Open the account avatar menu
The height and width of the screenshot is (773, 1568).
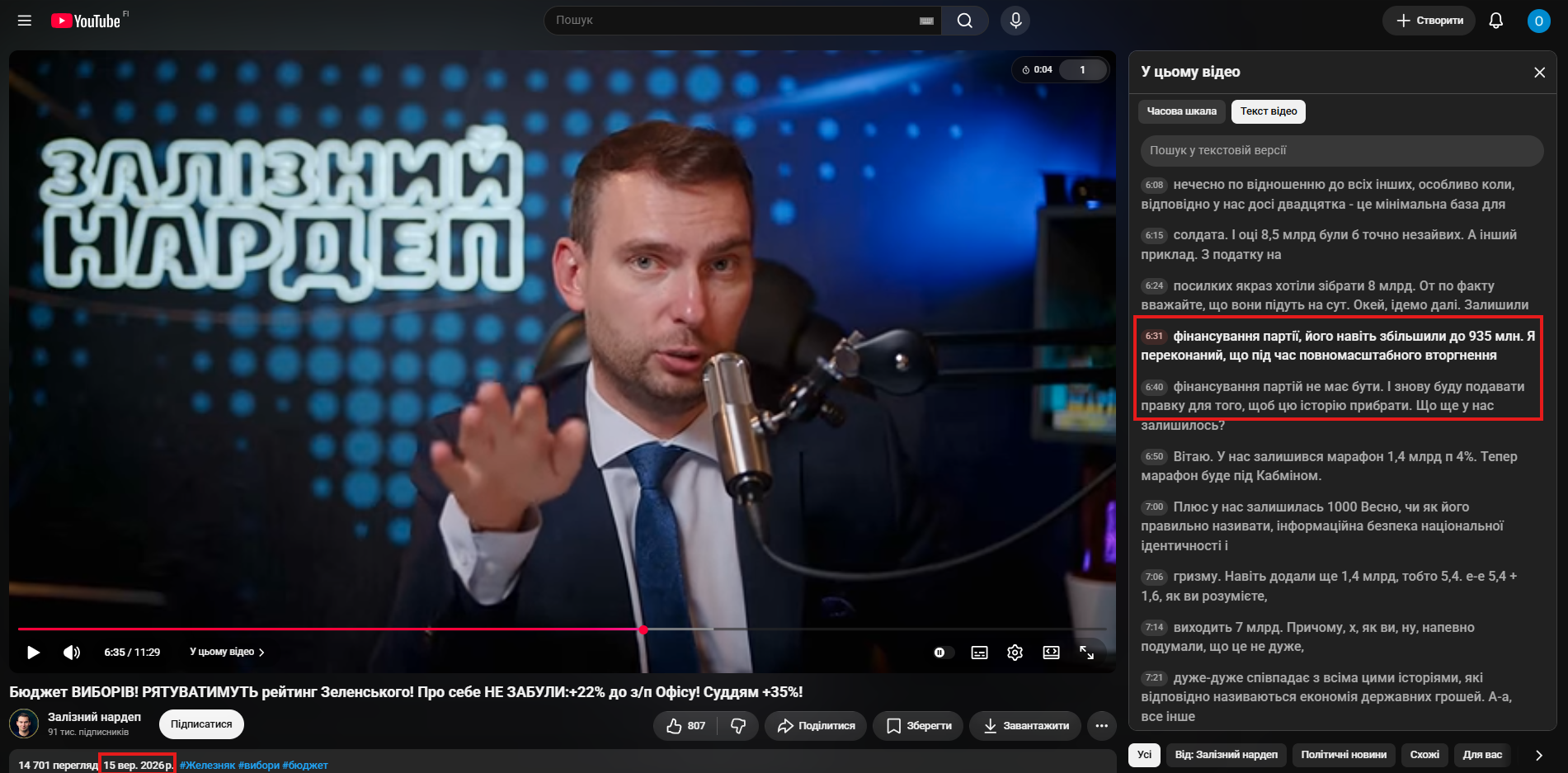[1538, 21]
